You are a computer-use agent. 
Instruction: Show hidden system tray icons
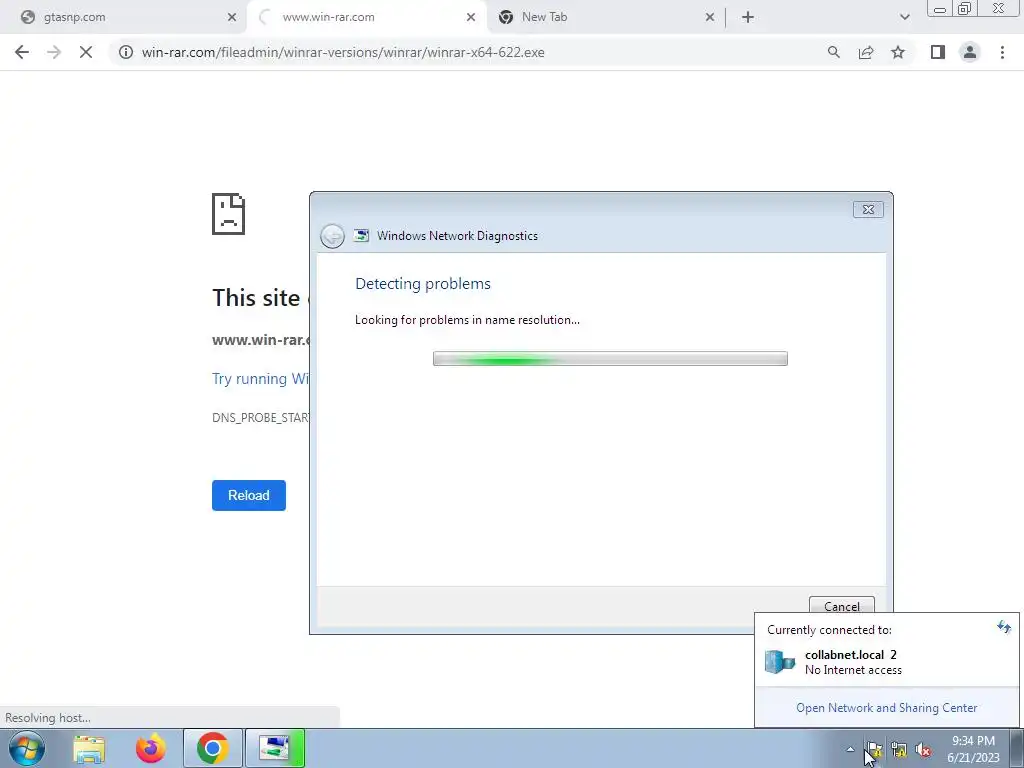[850, 749]
